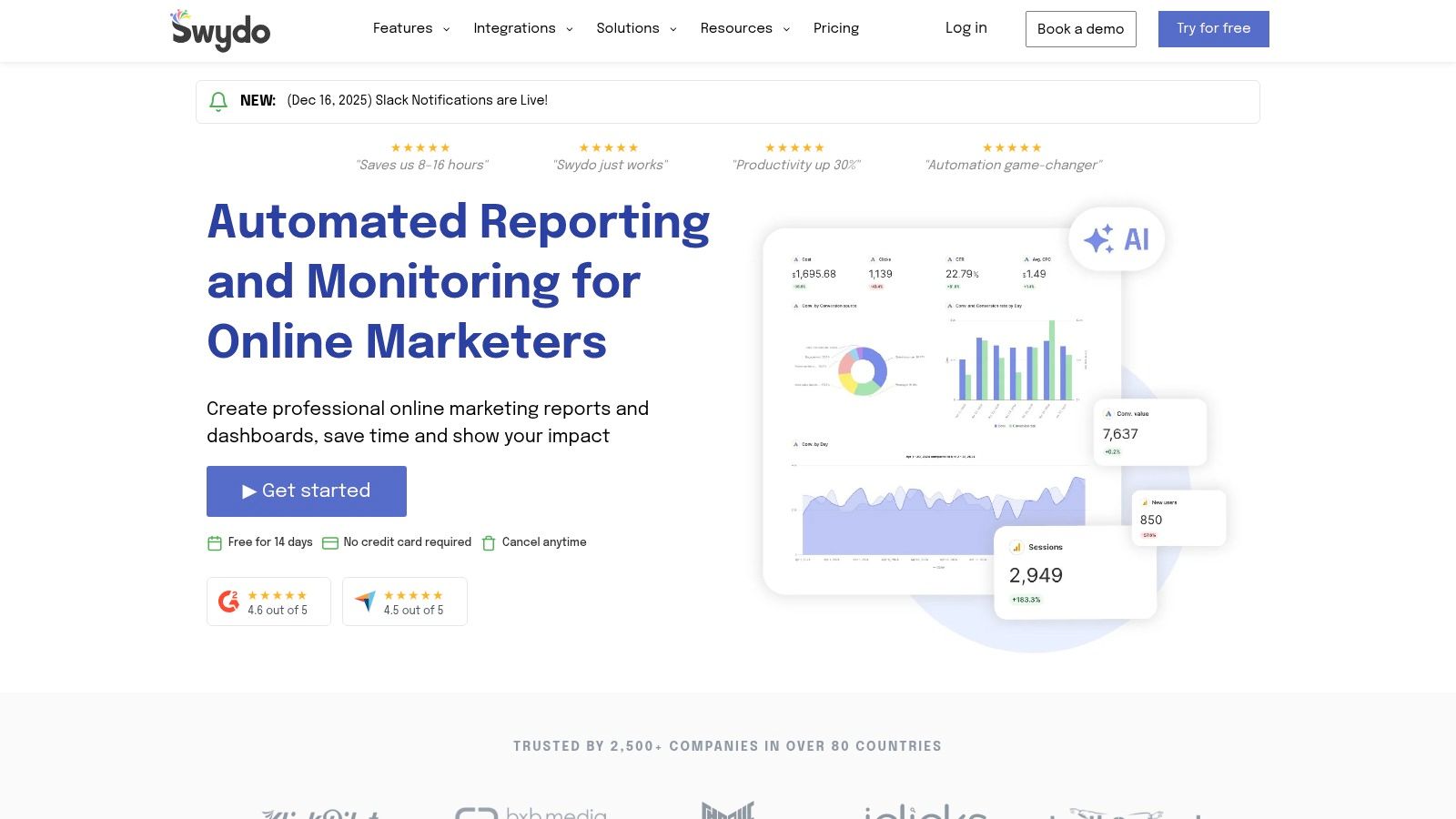
Task: Select Log in from the navigation
Action: (x=966, y=28)
